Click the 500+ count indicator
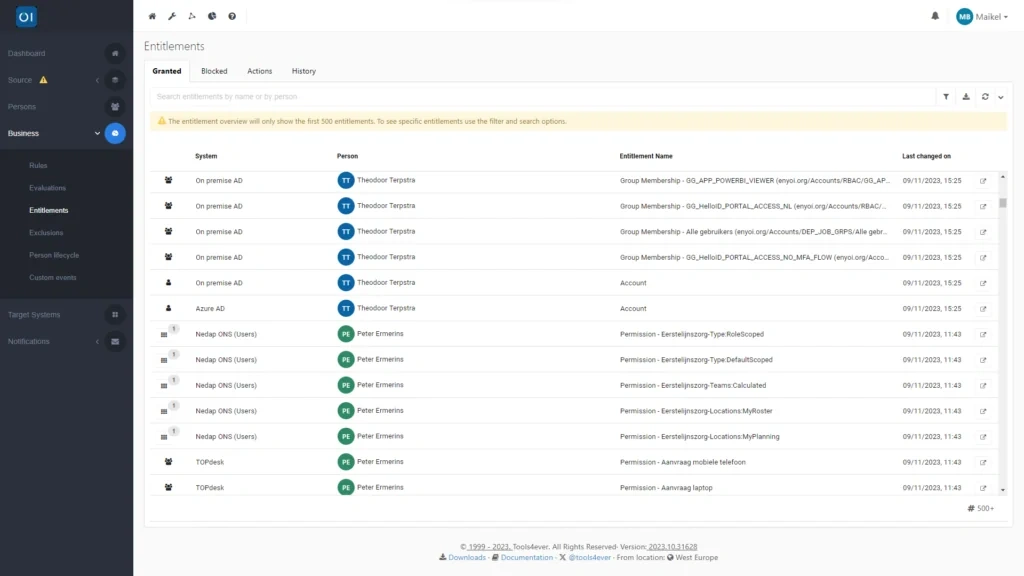Viewport: 1024px width, 576px height. 981,508
